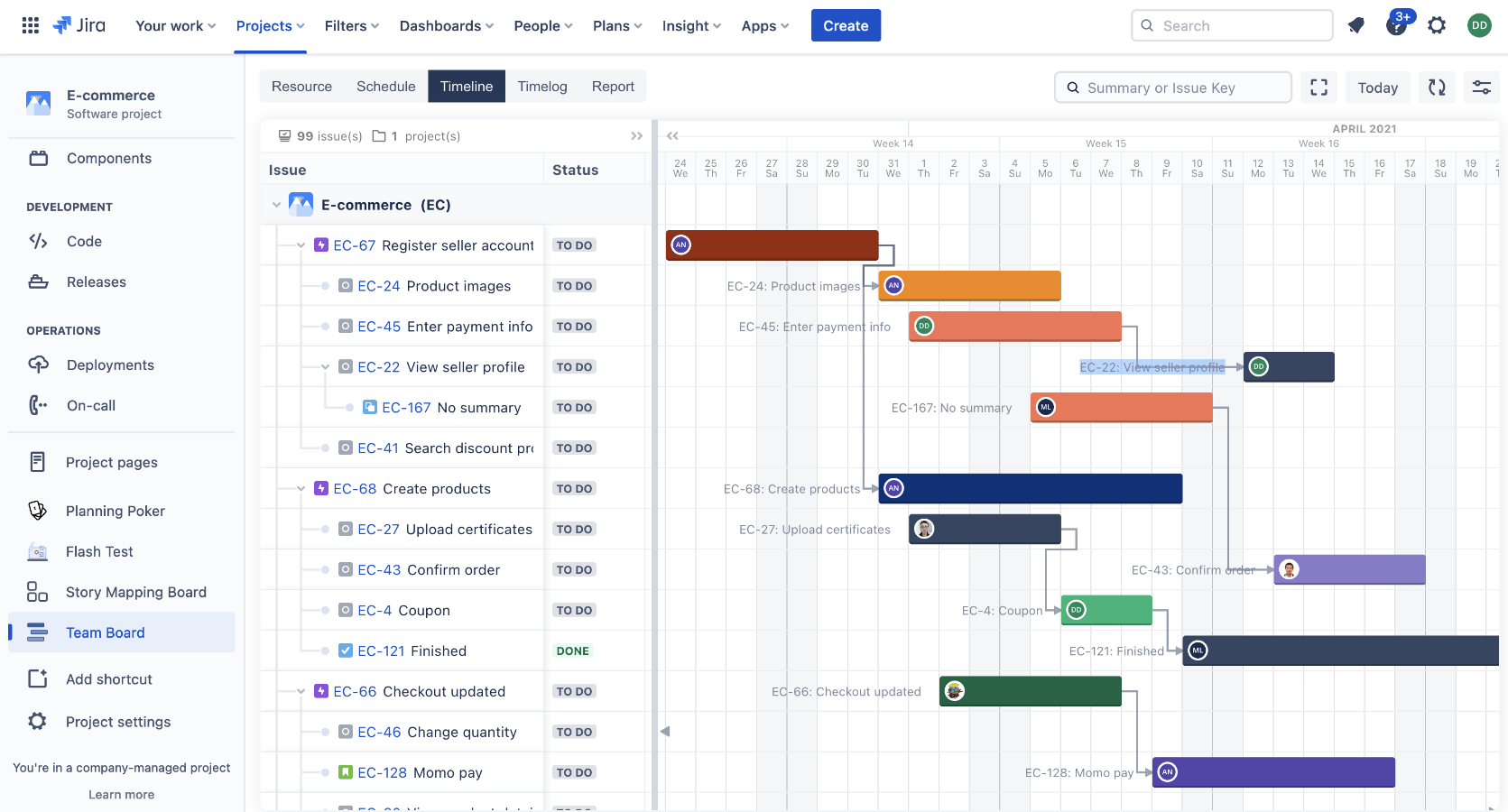Click the Create button

click(846, 25)
